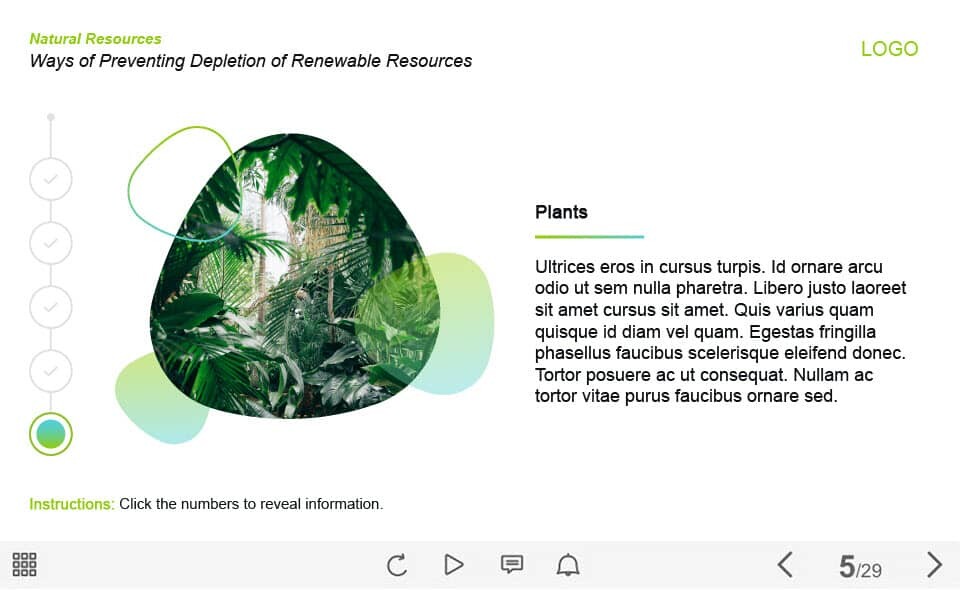Viewport: 960px width, 590px height.
Task: Select the third checked step circle
Action: pyautogui.click(x=51, y=307)
